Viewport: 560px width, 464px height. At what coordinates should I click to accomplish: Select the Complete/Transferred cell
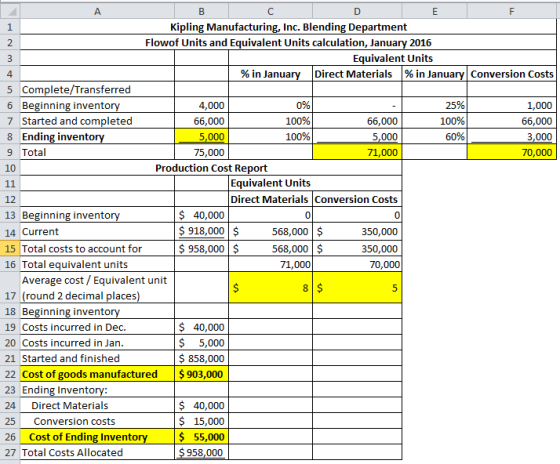(97, 89)
